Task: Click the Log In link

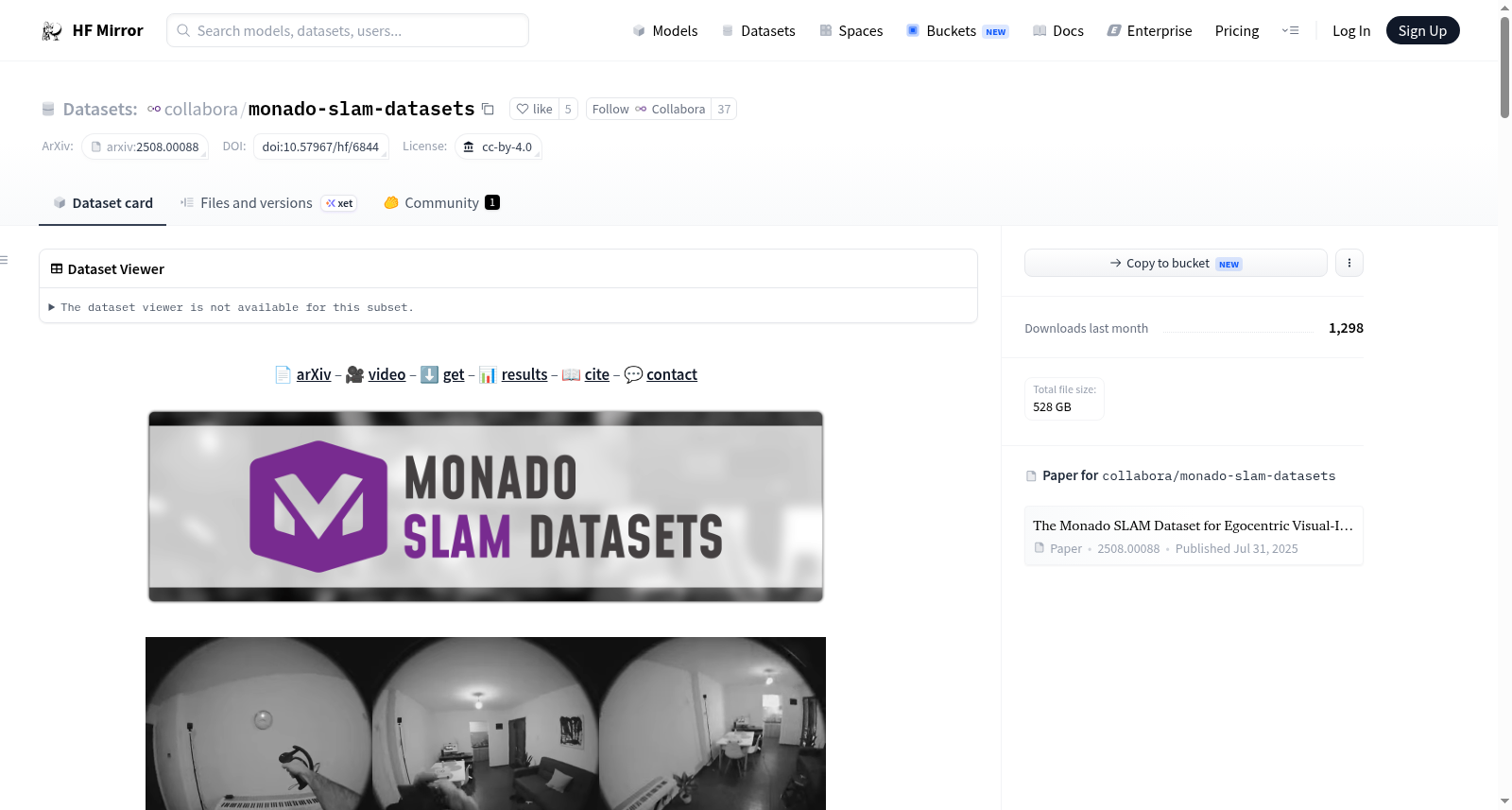Action: pyautogui.click(x=1351, y=30)
